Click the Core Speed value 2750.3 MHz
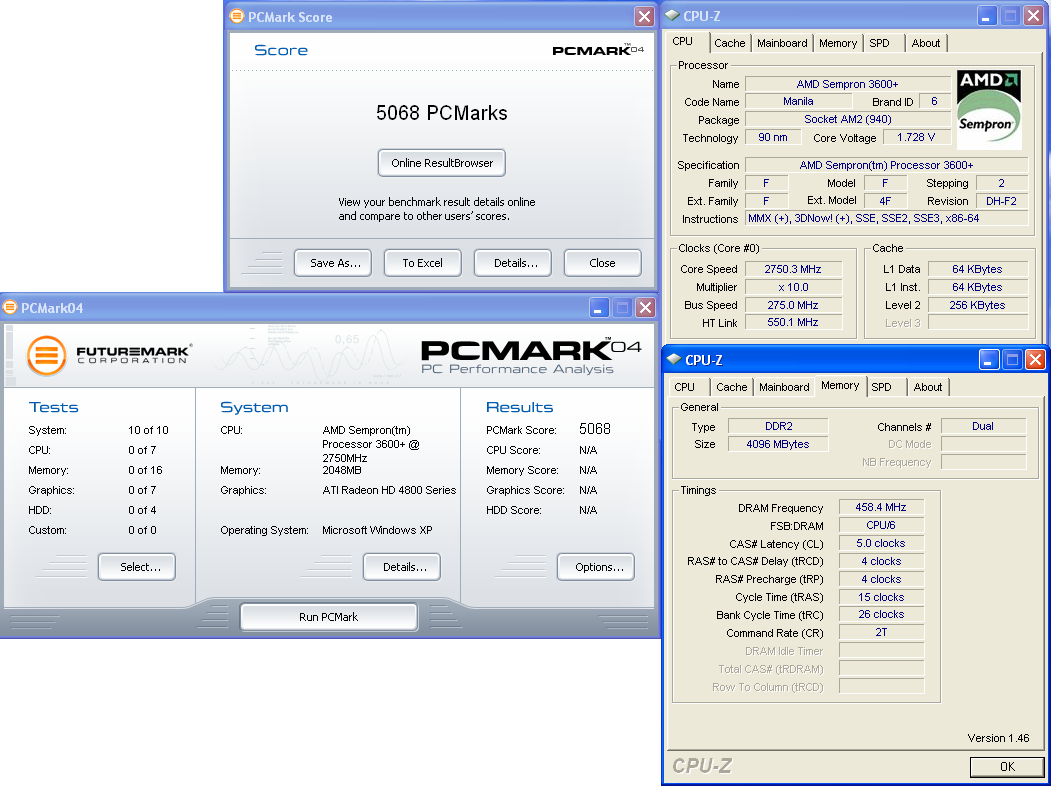The height and width of the screenshot is (786, 1051). tap(792, 269)
